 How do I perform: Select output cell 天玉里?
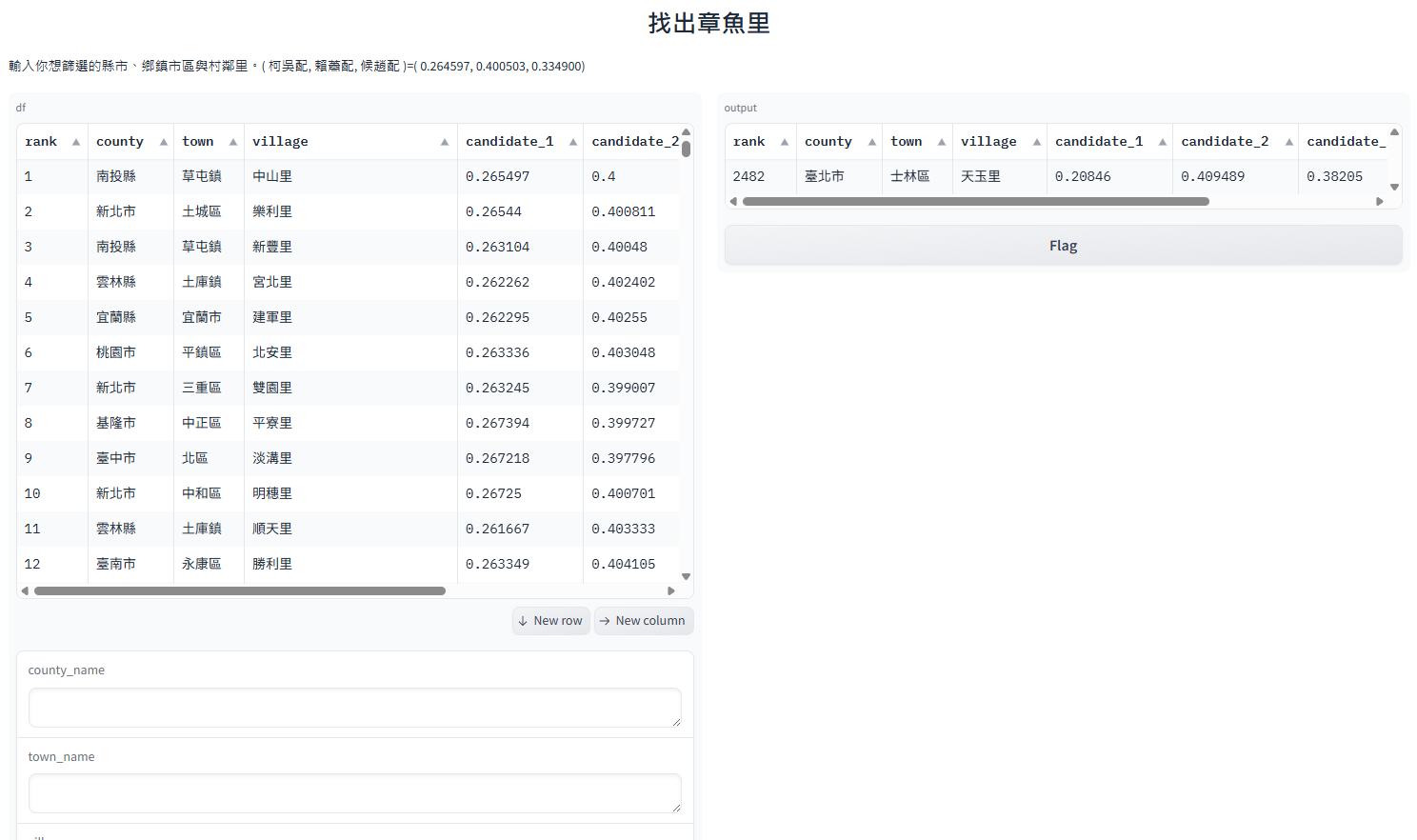981,177
